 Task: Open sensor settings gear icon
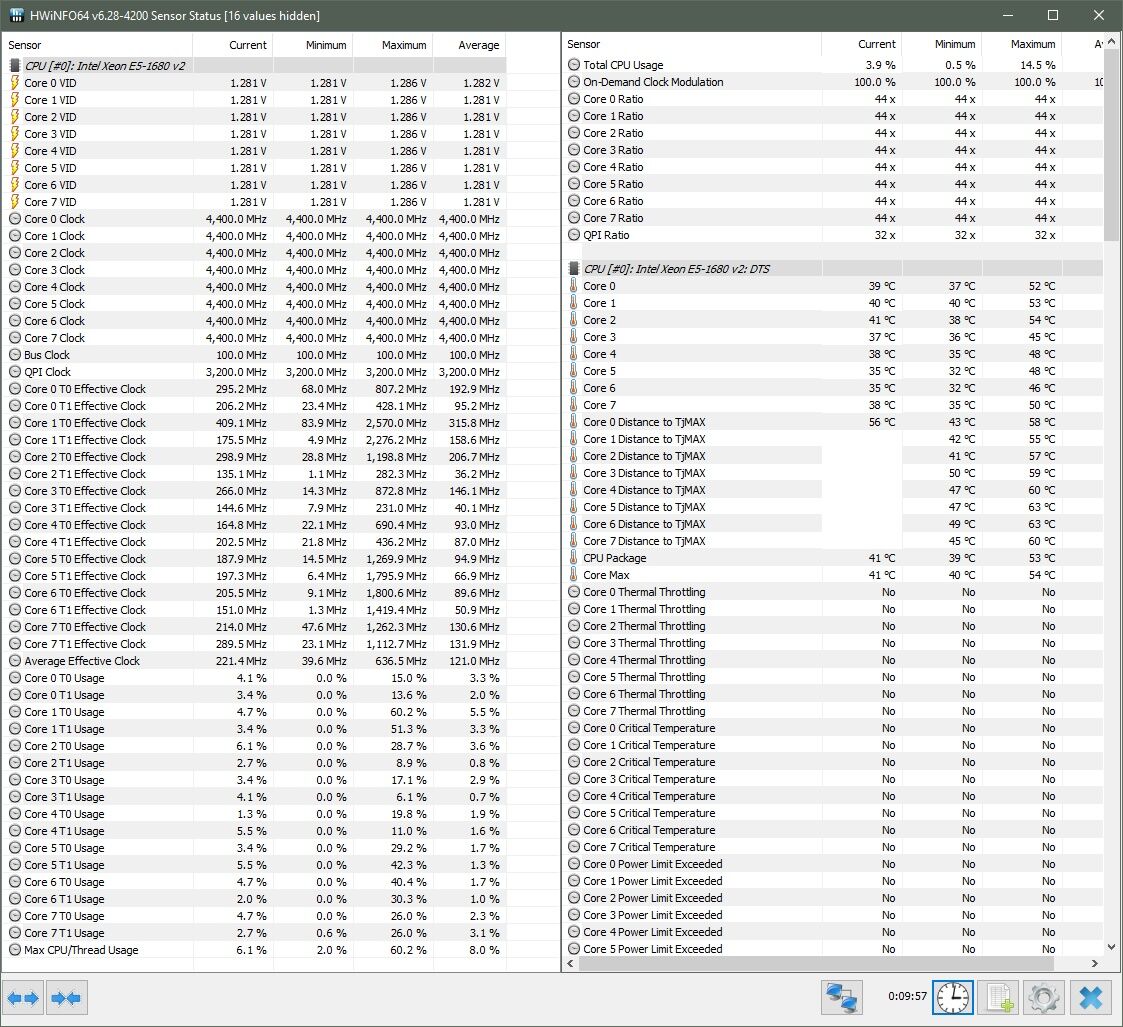[x=1044, y=997]
